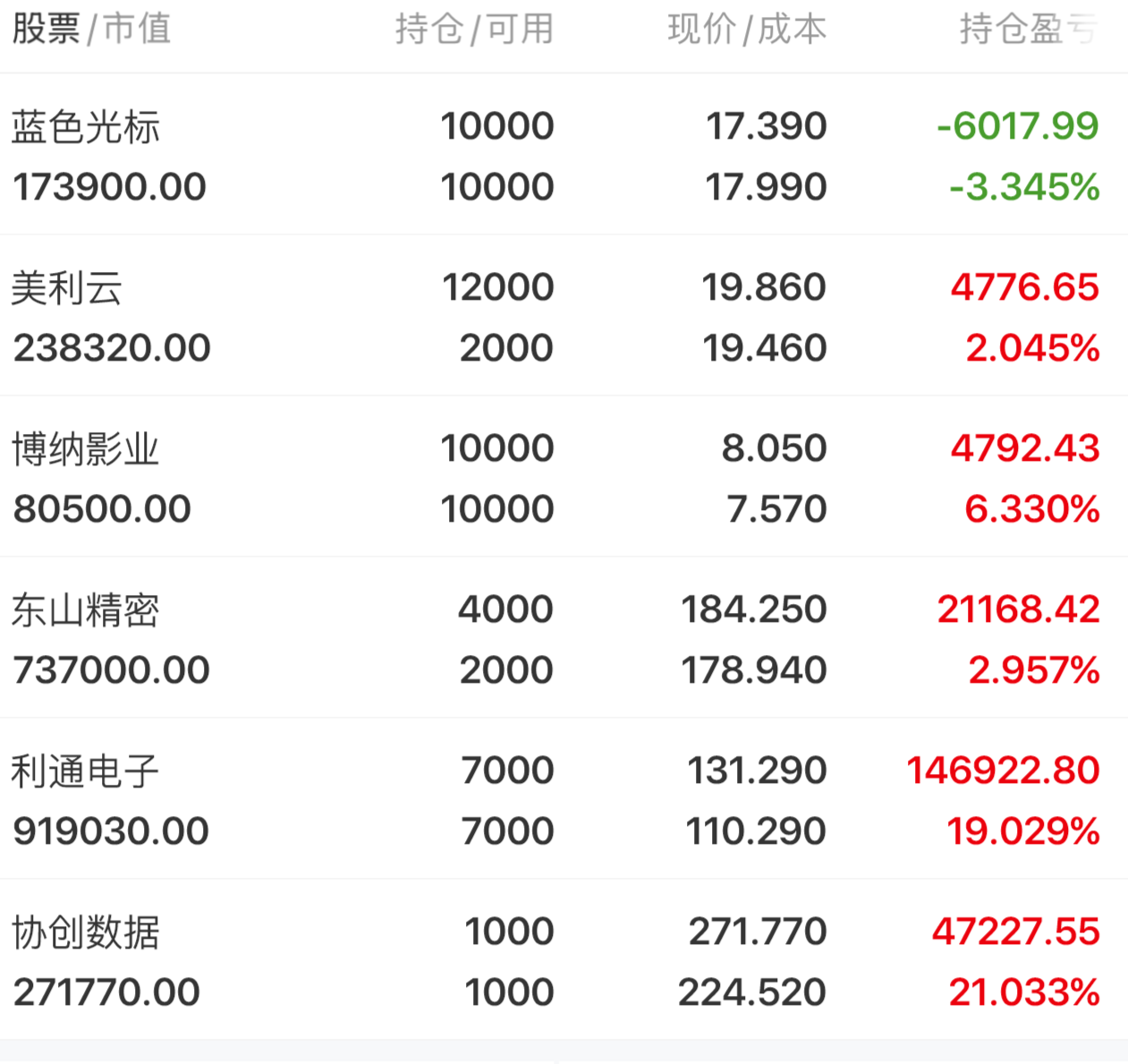Click 协创数据 cost price 224.520
Viewport: 1128px width, 1064px height.
pyautogui.click(x=751, y=992)
